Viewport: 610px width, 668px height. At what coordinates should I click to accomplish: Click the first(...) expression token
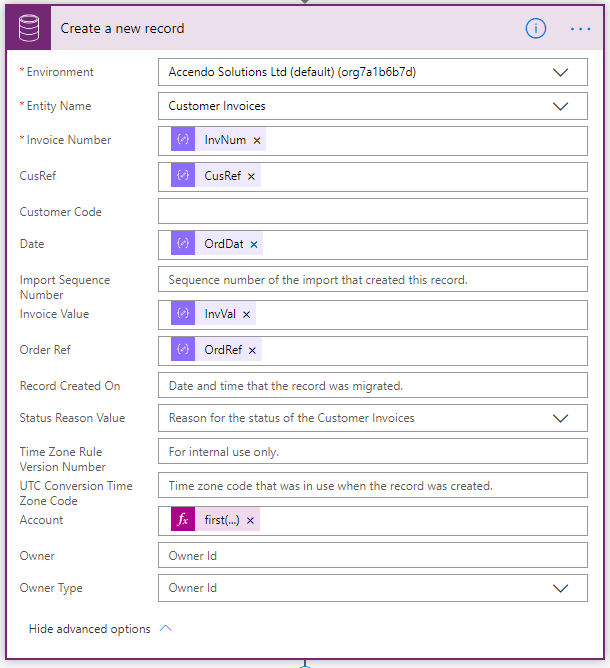tap(222, 521)
